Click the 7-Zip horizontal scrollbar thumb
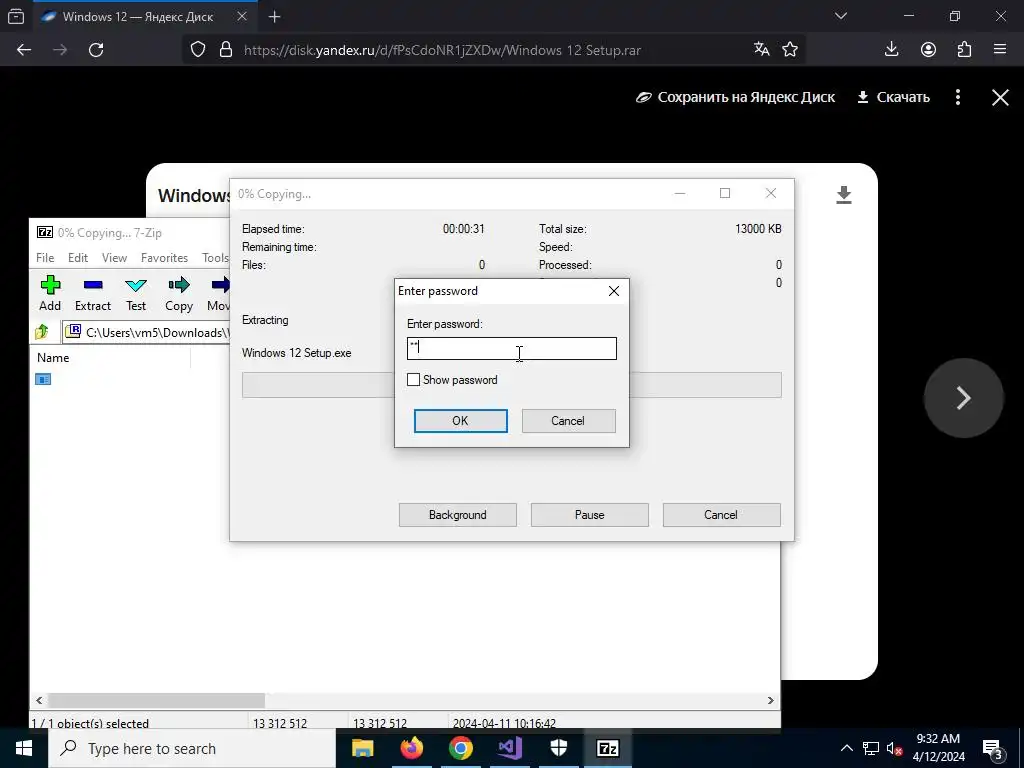The width and height of the screenshot is (1024, 768). coord(157,700)
